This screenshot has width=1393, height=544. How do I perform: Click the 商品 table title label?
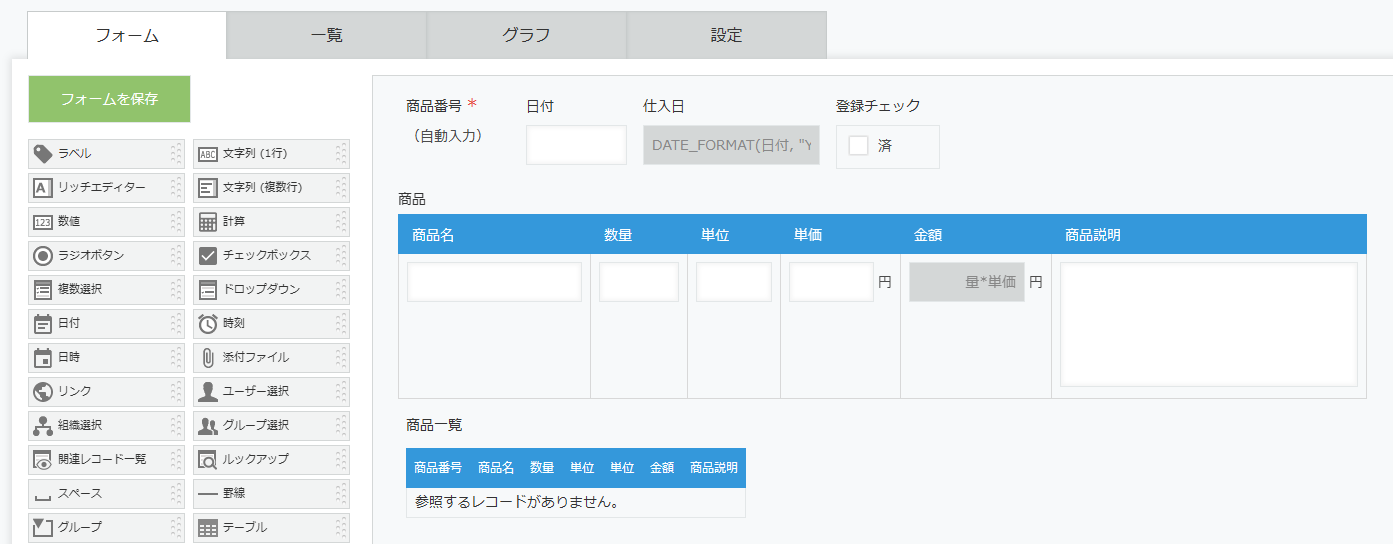tap(412, 200)
